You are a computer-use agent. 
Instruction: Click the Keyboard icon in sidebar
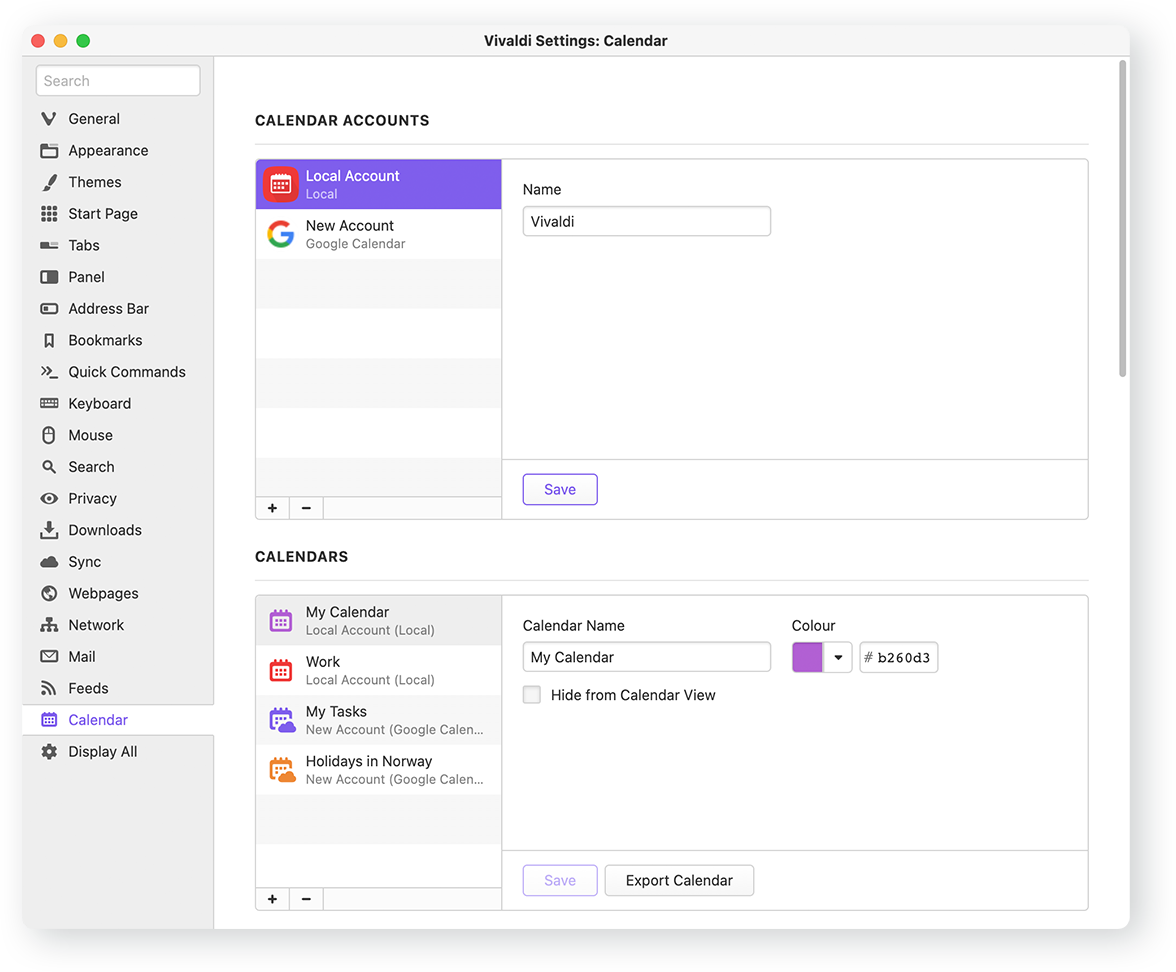tap(49, 404)
